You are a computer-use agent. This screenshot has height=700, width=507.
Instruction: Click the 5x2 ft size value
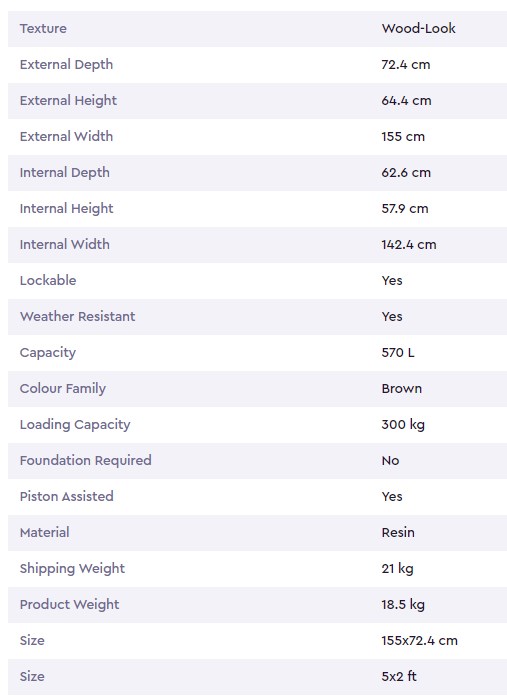pos(399,676)
